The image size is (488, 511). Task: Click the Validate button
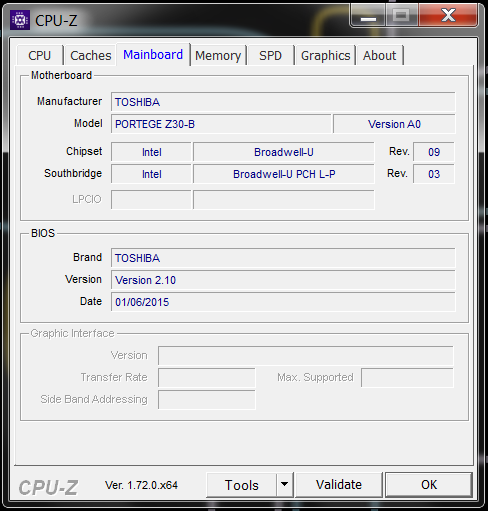pos(339,485)
